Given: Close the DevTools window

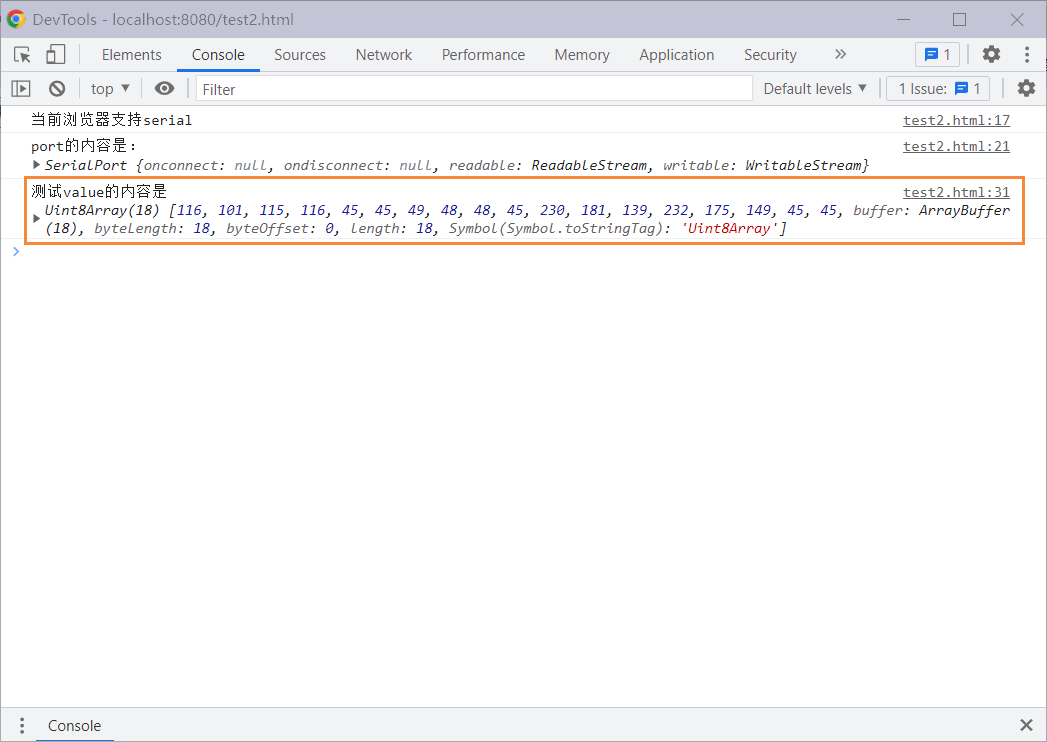Looking at the screenshot, I should [1017, 19].
